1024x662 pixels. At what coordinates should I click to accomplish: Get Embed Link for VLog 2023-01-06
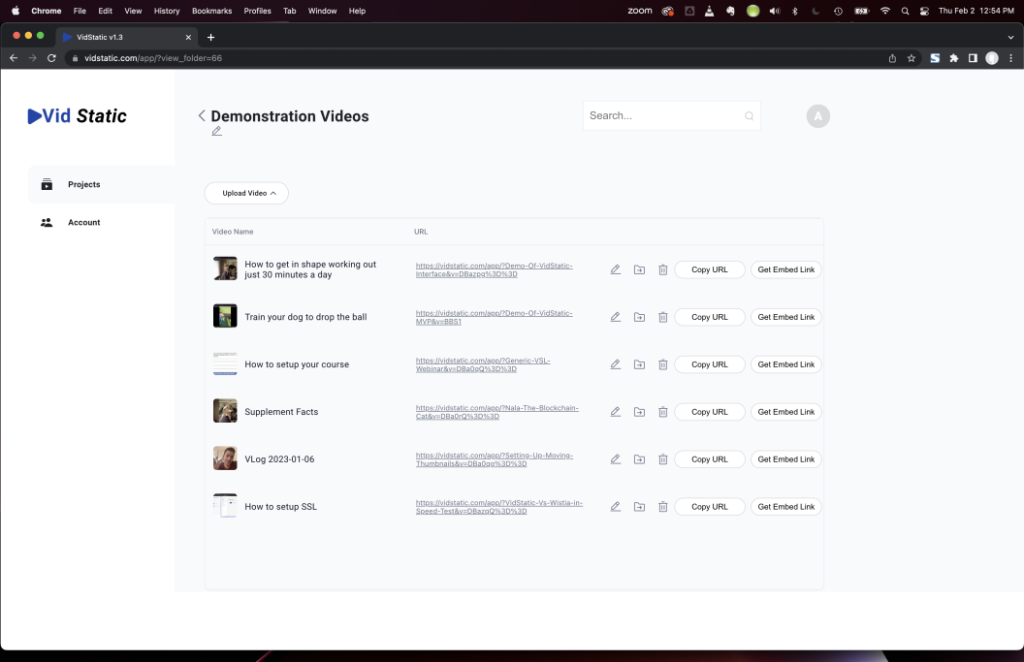(x=786, y=460)
